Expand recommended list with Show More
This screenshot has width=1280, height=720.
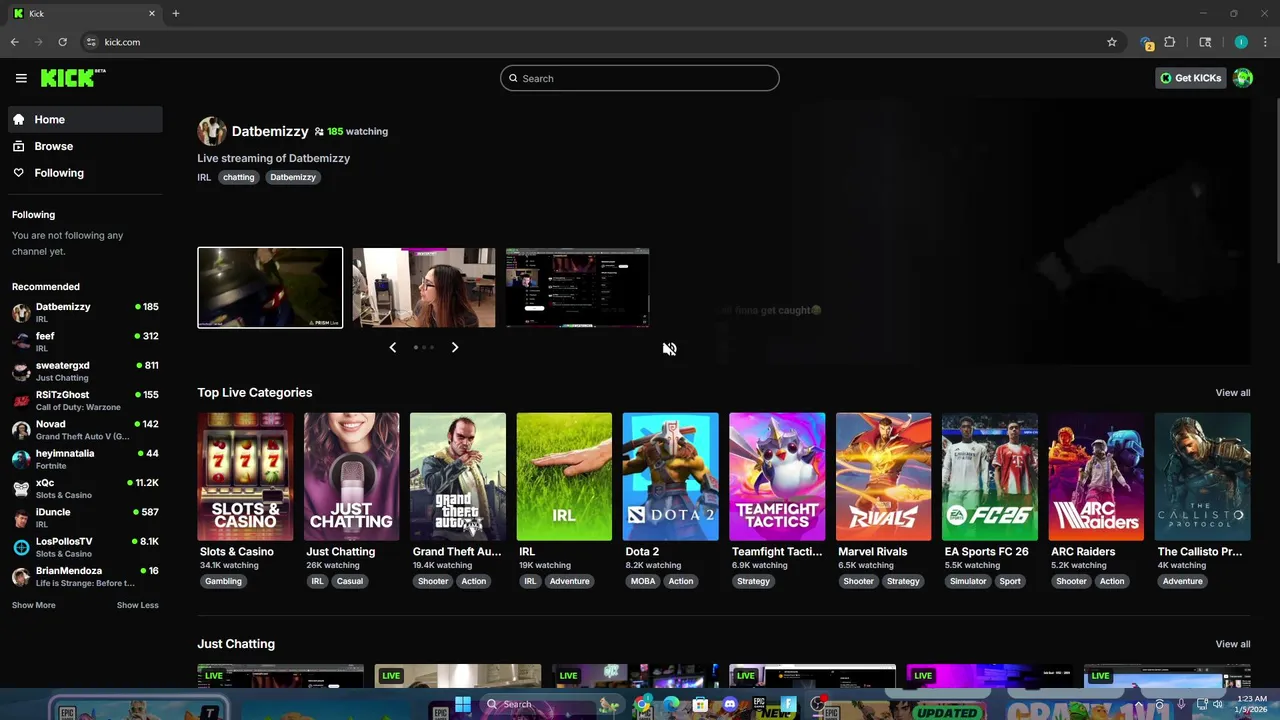click(x=34, y=605)
